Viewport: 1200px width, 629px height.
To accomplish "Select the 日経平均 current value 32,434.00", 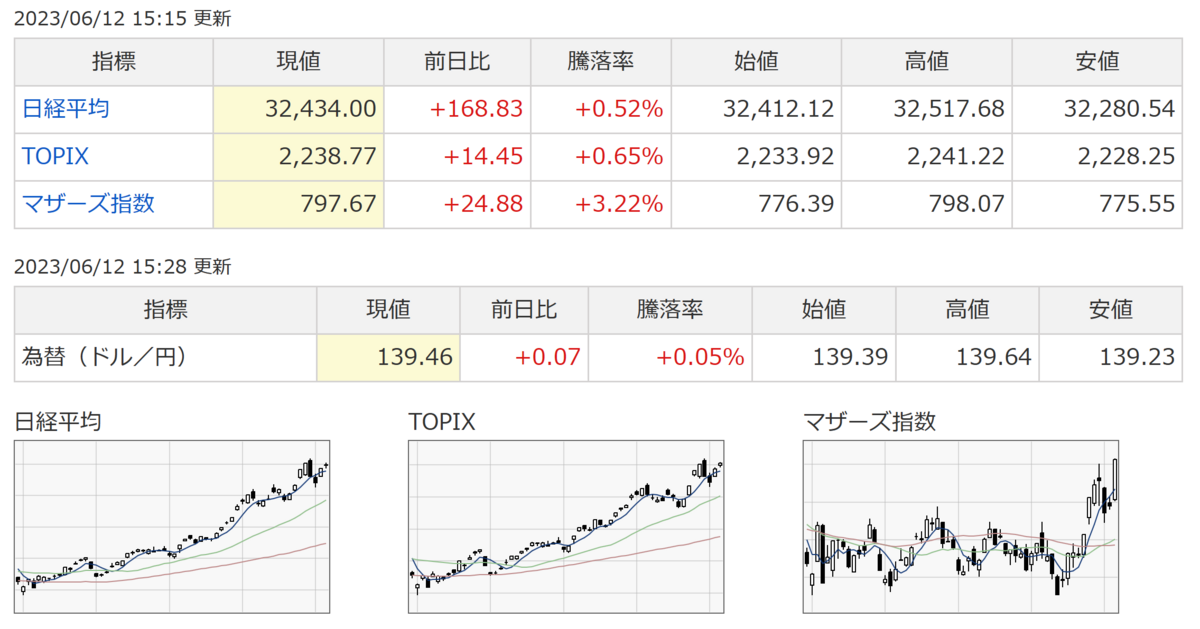I will point(321,109).
